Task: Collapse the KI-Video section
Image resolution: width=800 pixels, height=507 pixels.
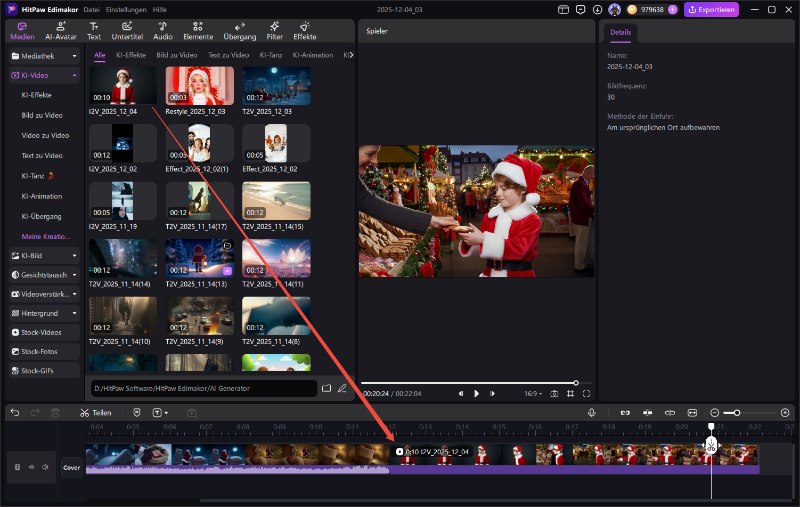Action: [x=44, y=75]
